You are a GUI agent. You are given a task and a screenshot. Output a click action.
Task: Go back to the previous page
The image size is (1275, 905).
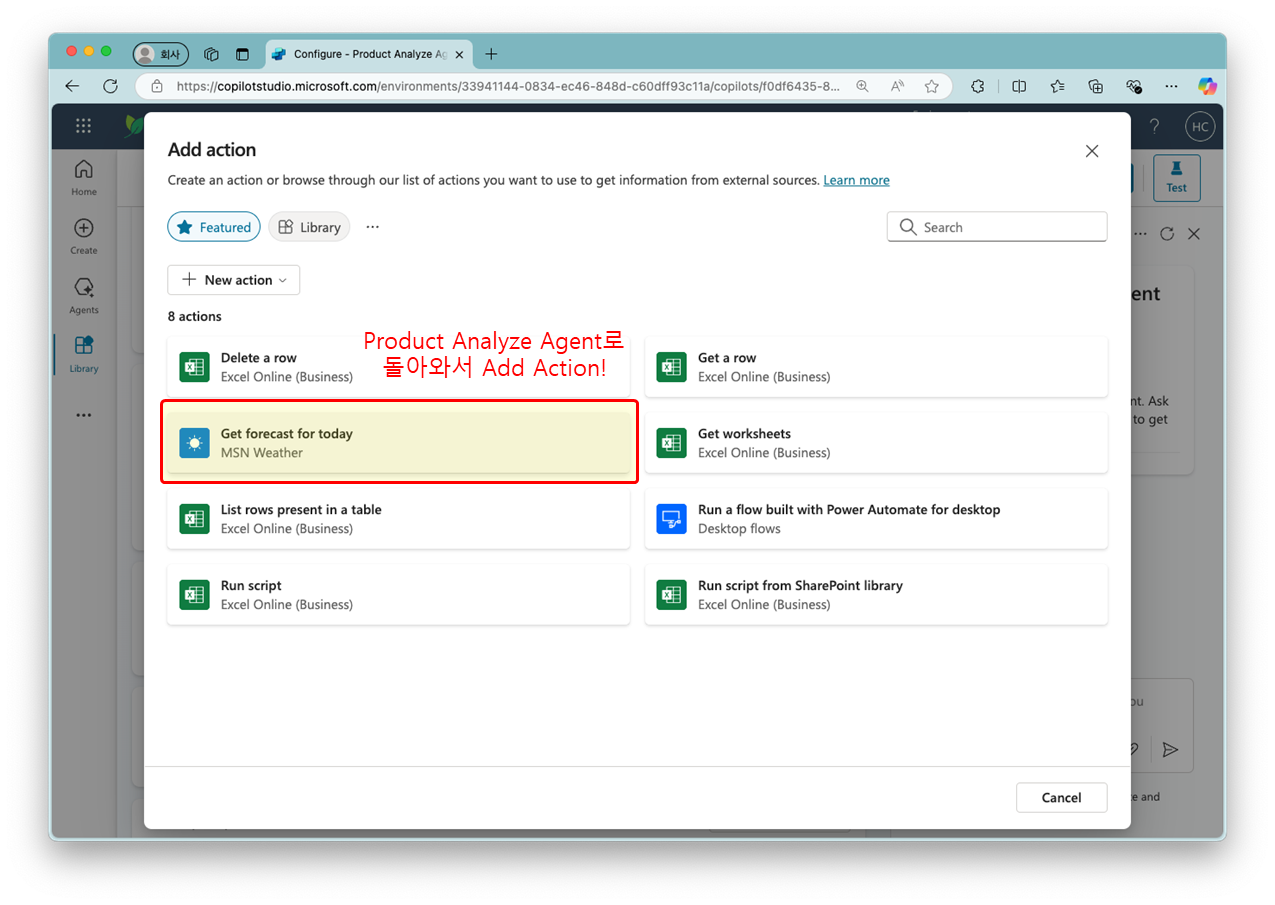(72, 86)
